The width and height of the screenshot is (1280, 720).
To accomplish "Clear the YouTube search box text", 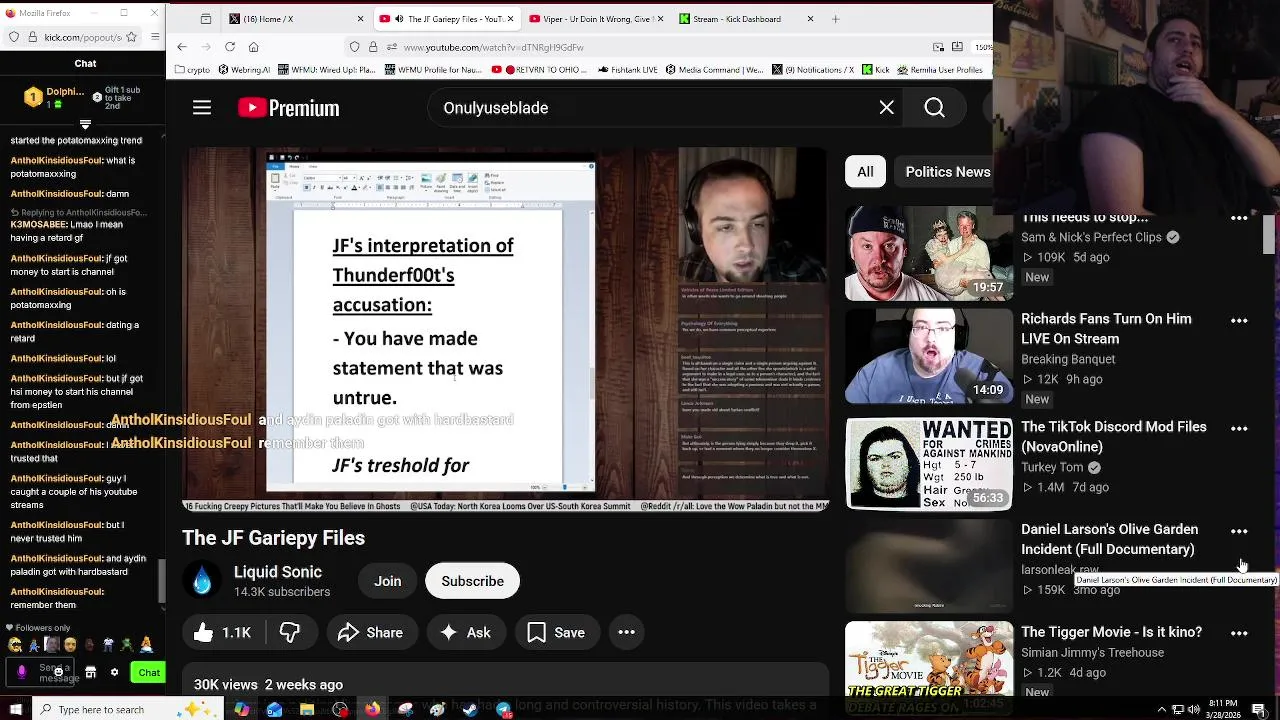I will 886,108.
